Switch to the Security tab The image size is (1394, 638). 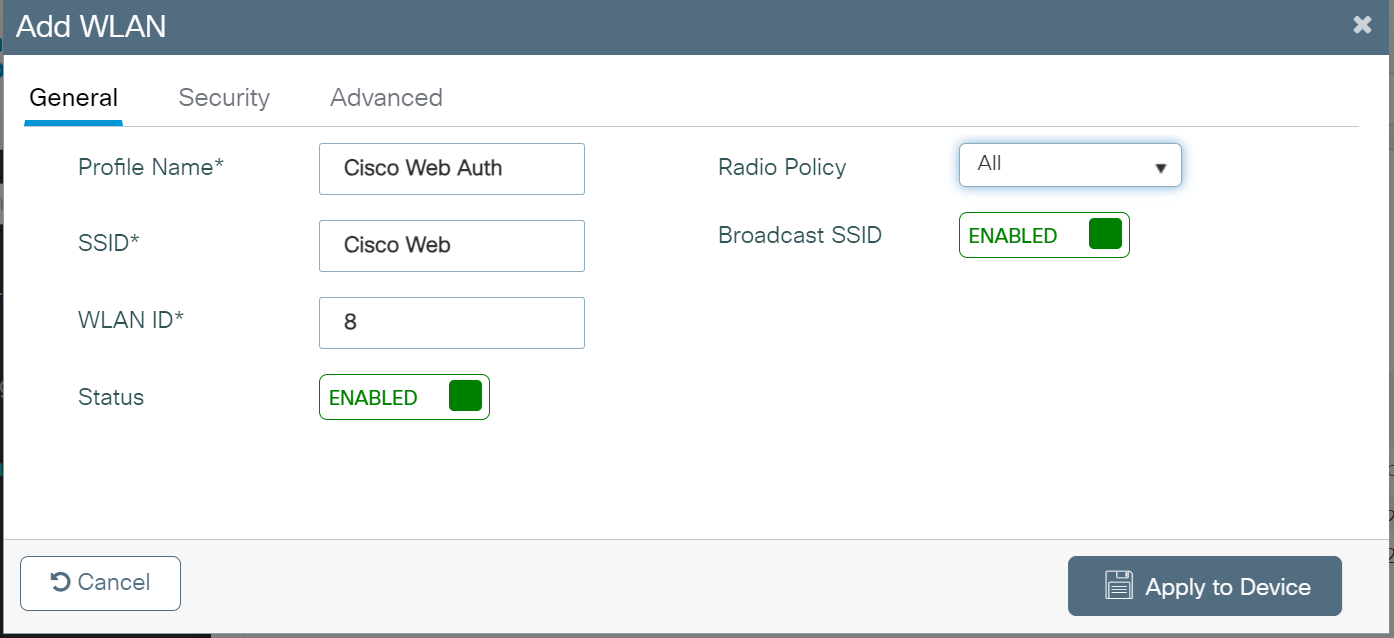224,98
